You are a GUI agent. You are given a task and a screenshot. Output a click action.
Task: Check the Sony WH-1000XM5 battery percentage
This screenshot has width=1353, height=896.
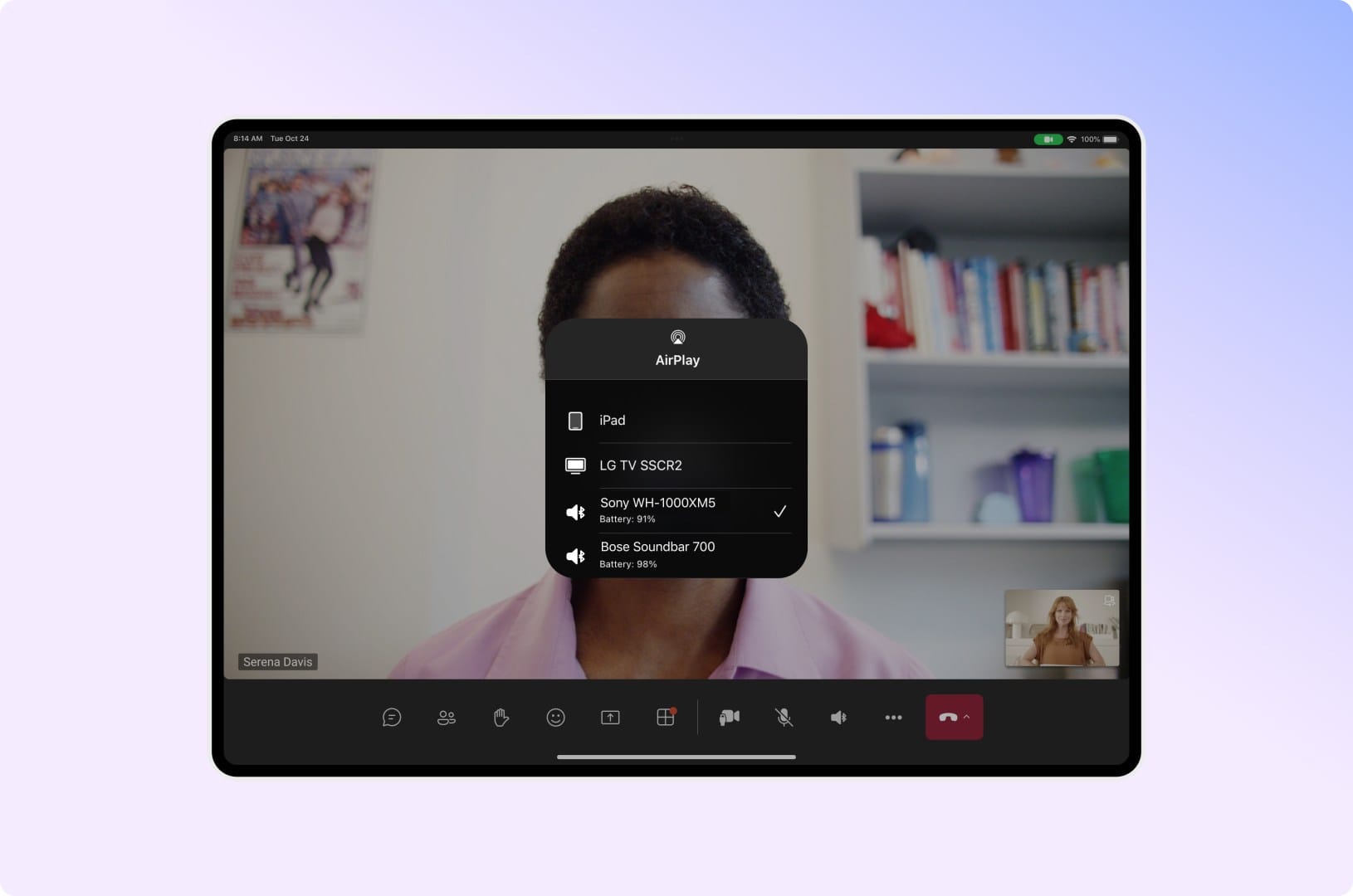pos(627,519)
